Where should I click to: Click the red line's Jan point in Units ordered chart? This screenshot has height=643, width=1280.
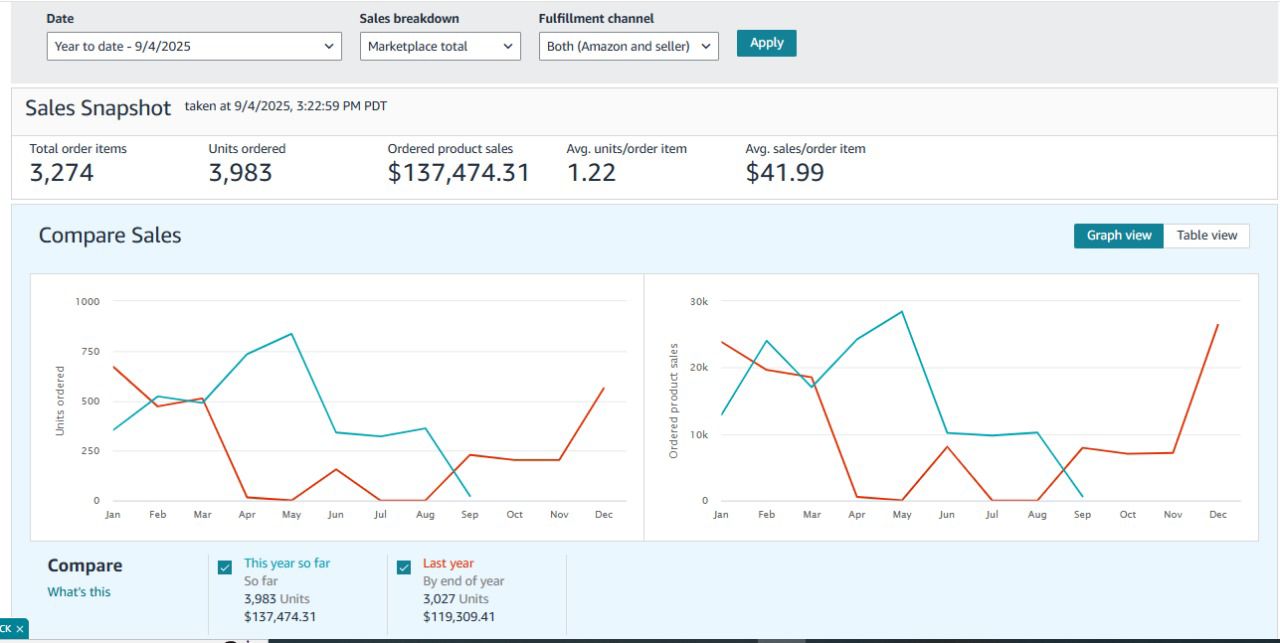pyautogui.click(x=113, y=367)
